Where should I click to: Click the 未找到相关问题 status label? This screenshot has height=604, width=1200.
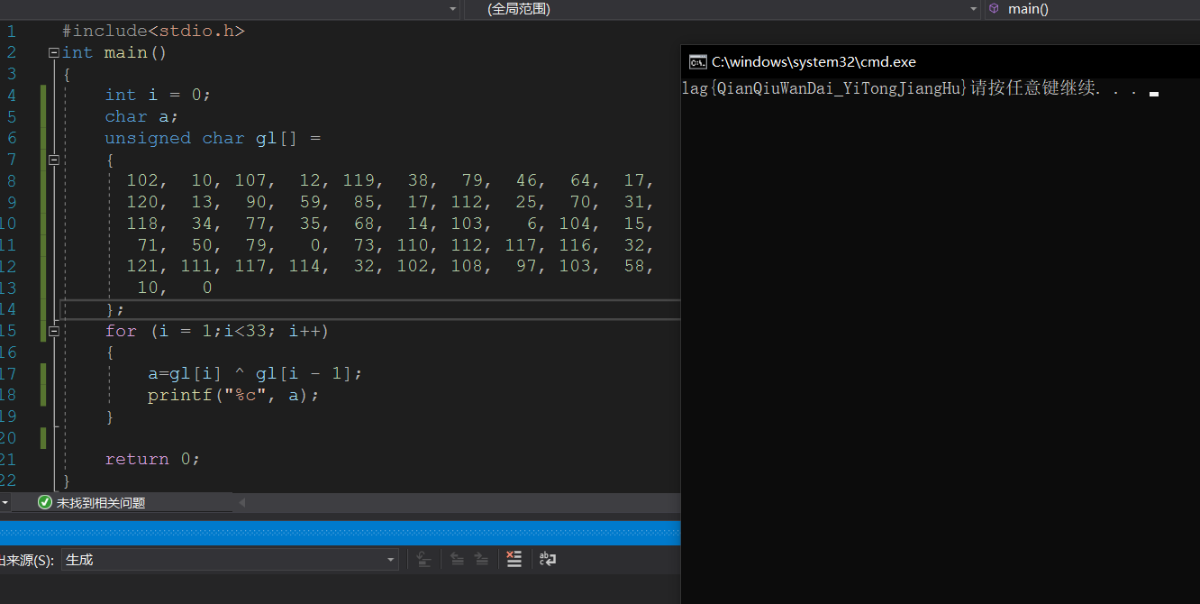[x=100, y=503]
